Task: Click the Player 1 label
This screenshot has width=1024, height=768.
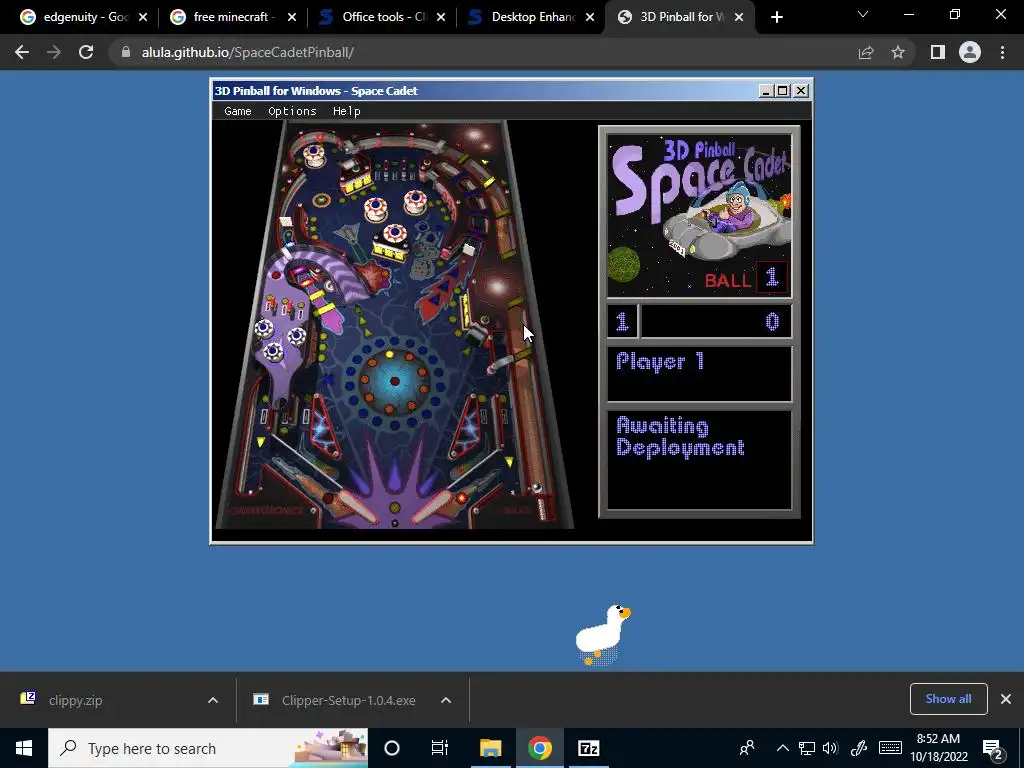Action: click(660, 361)
